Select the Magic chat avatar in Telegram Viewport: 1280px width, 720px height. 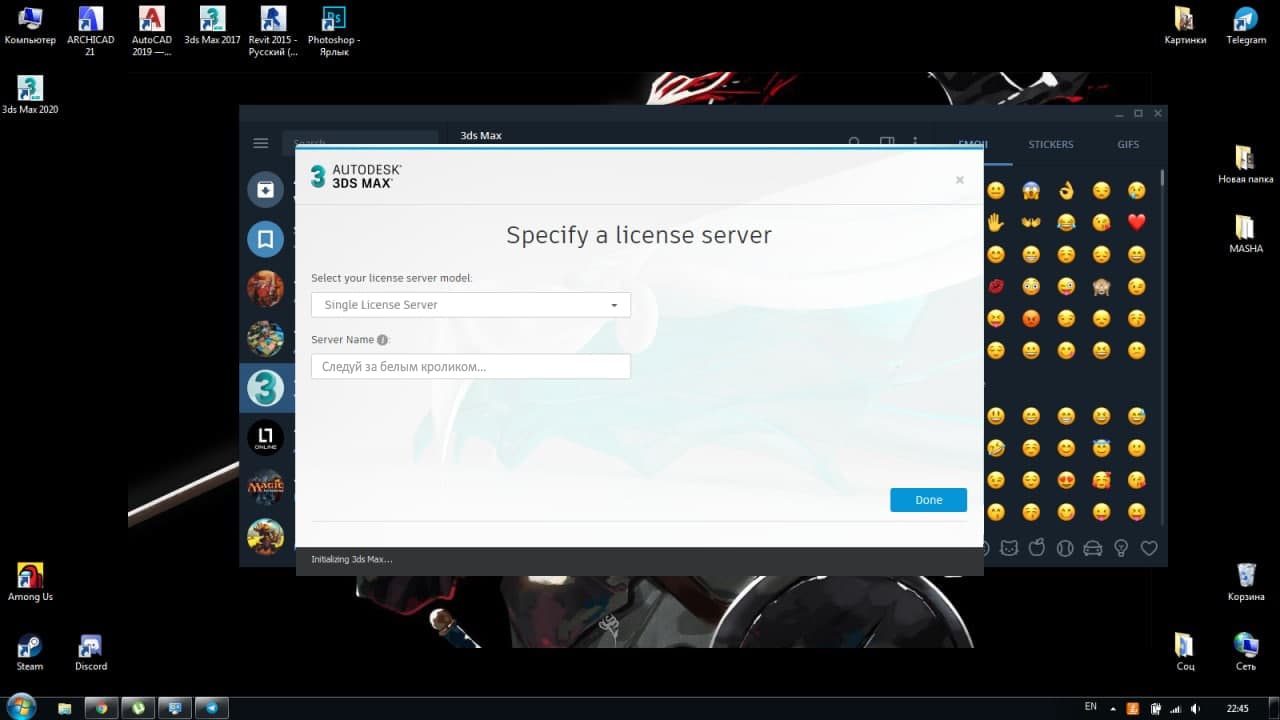(265, 487)
